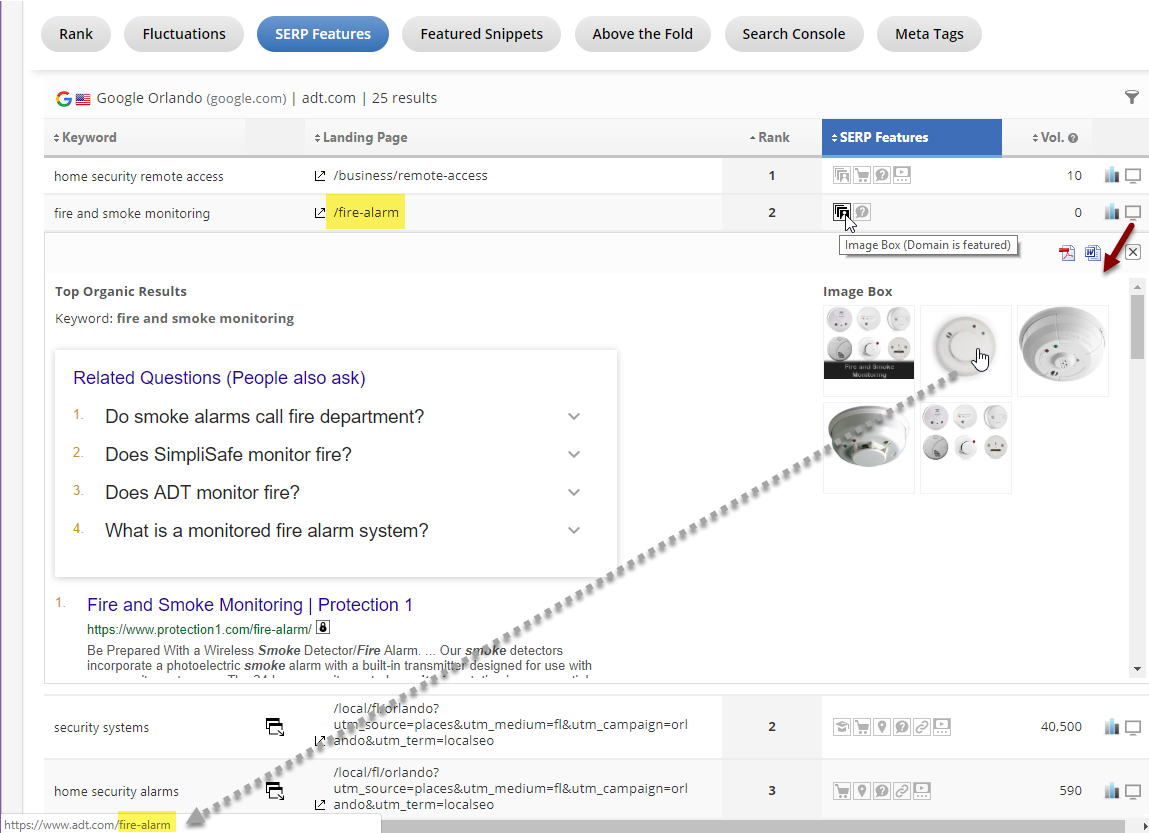Open the /business/remote-access landing page link icon
Viewport: 1149px width, 833px height.
[x=320, y=176]
